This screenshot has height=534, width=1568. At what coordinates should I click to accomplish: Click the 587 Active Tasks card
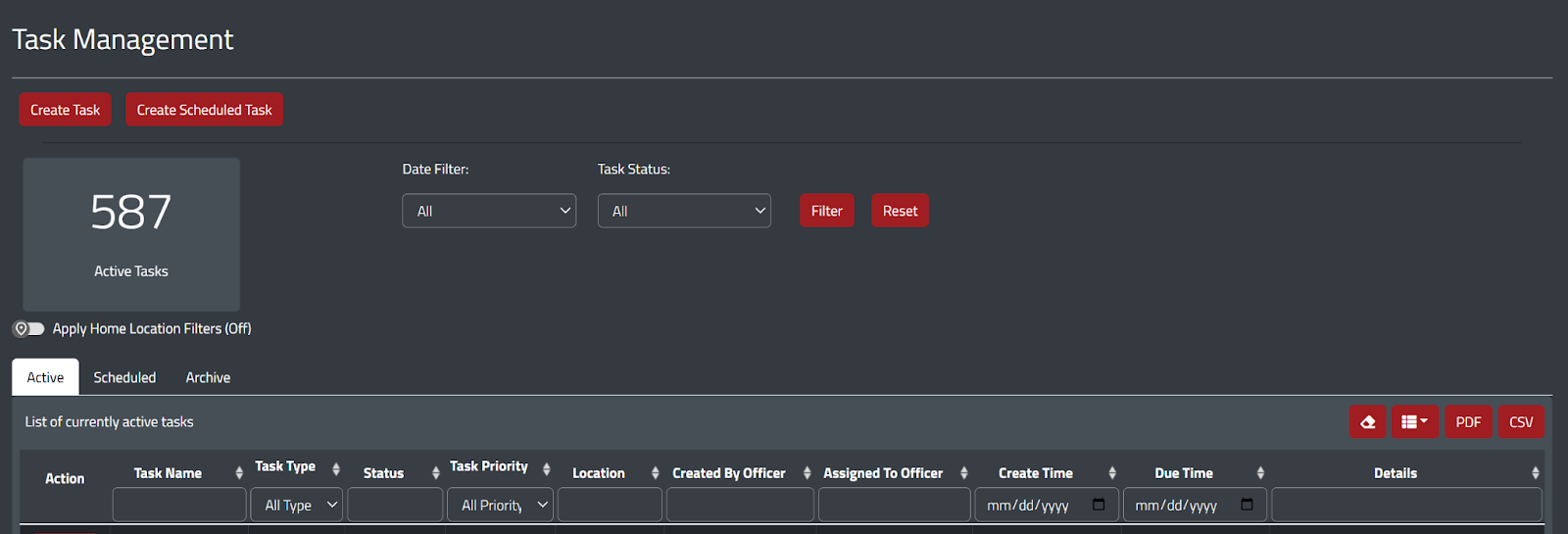click(x=131, y=235)
